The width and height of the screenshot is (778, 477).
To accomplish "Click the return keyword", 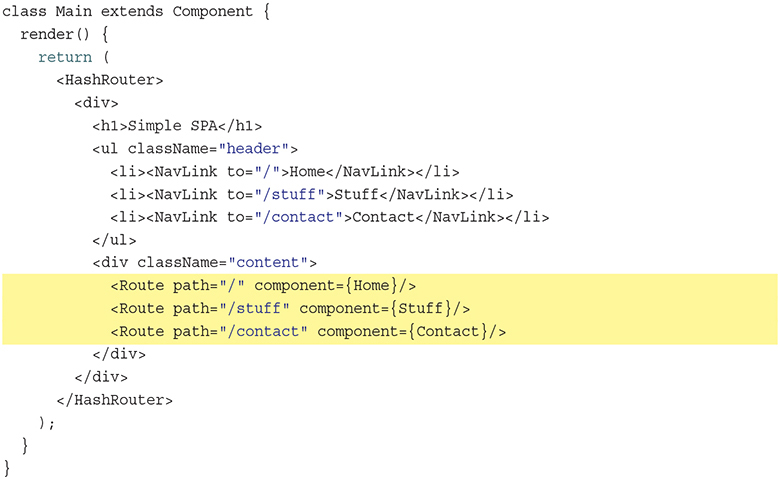I will (x=65, y=57).
